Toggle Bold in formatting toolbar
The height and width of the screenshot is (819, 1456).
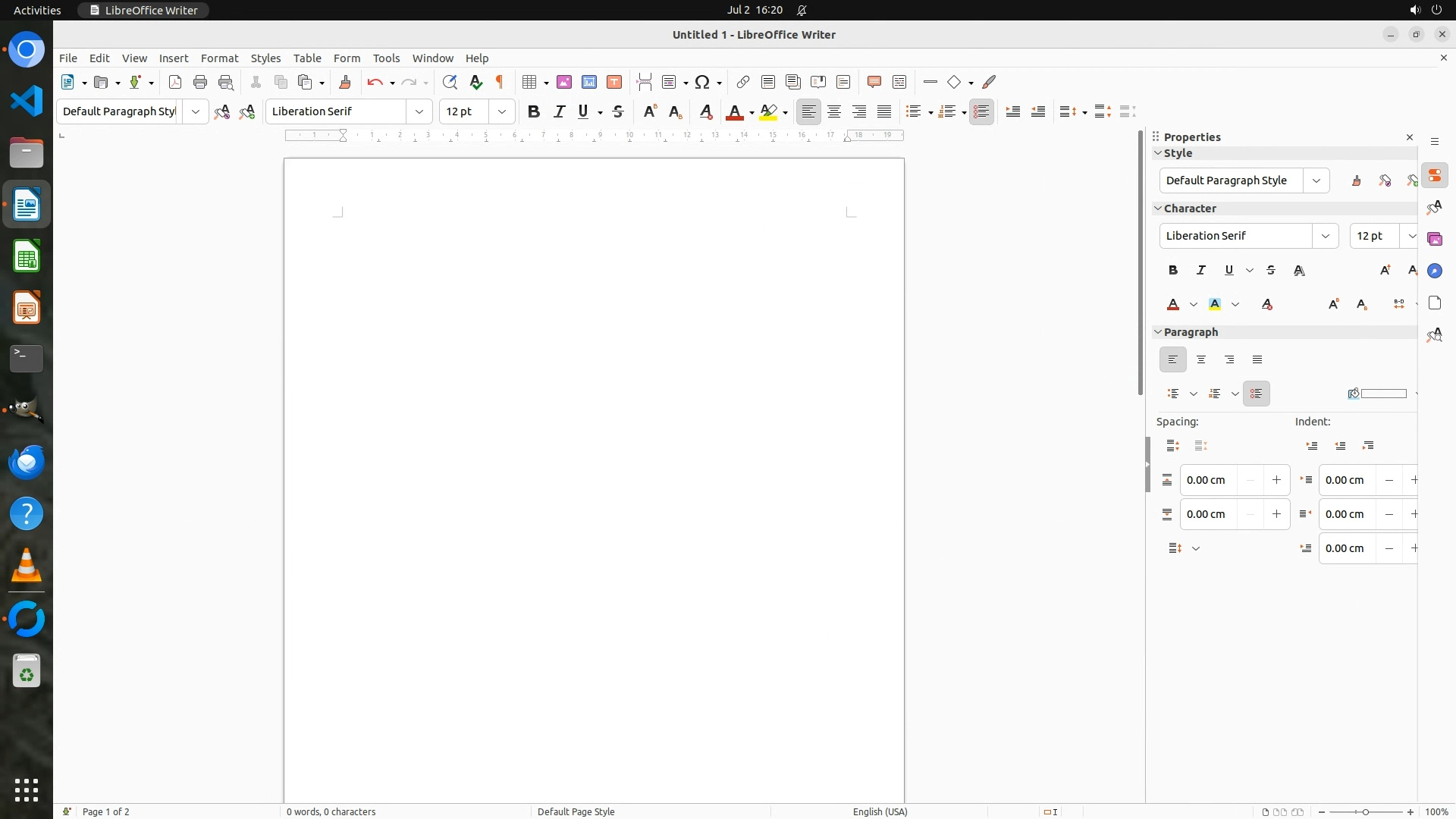pyautogui.click(x=534, y=111)
